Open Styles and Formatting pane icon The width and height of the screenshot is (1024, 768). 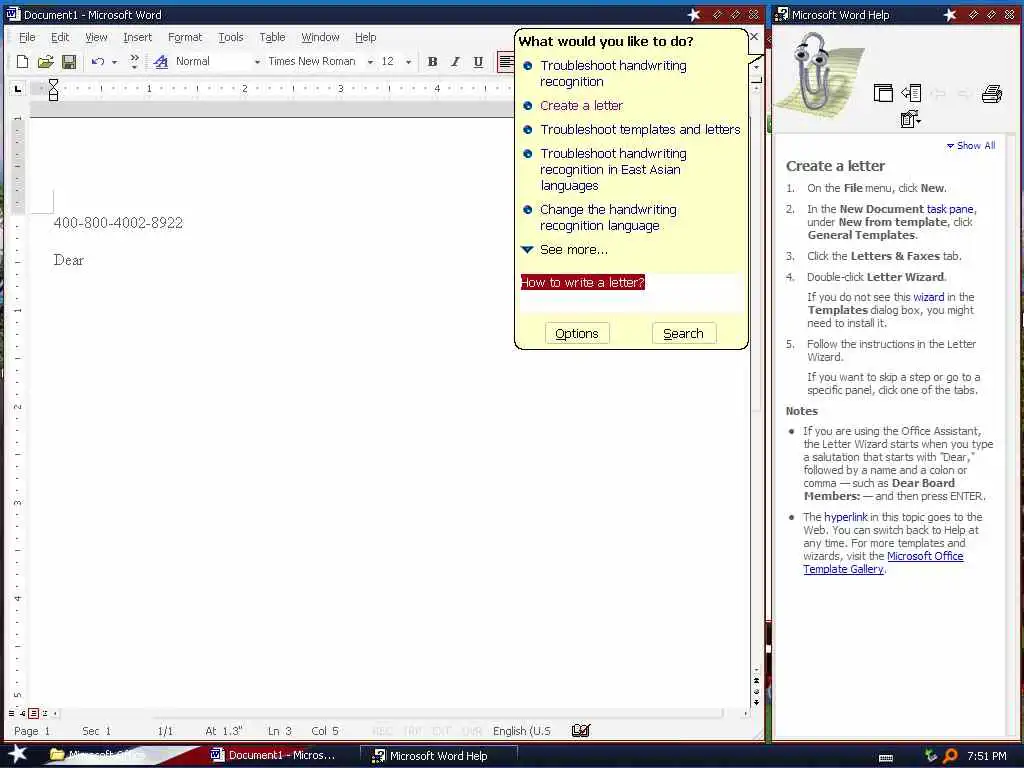(x=161, y=62)
